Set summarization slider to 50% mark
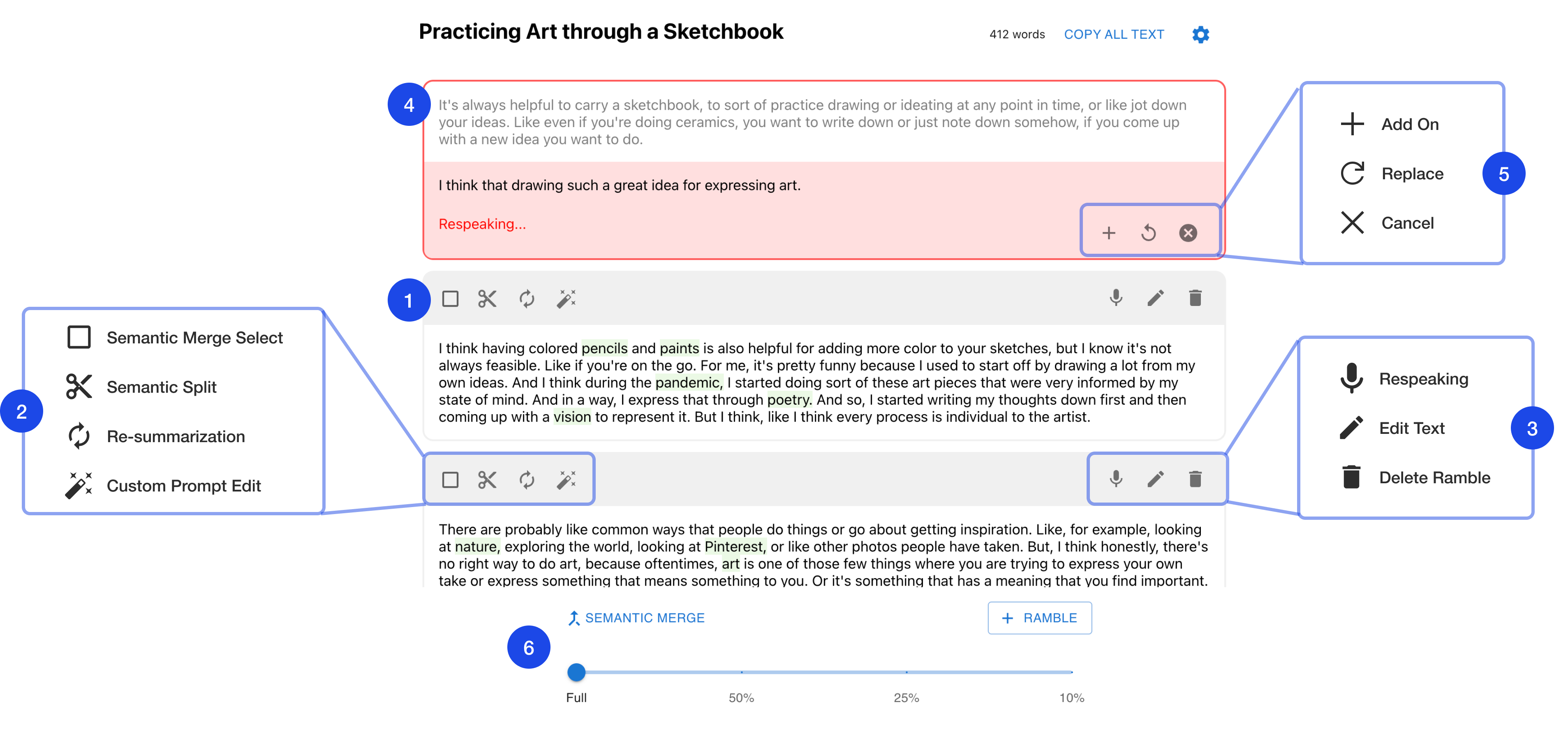This screenshot has width=1568, height=739. (741, 672)
